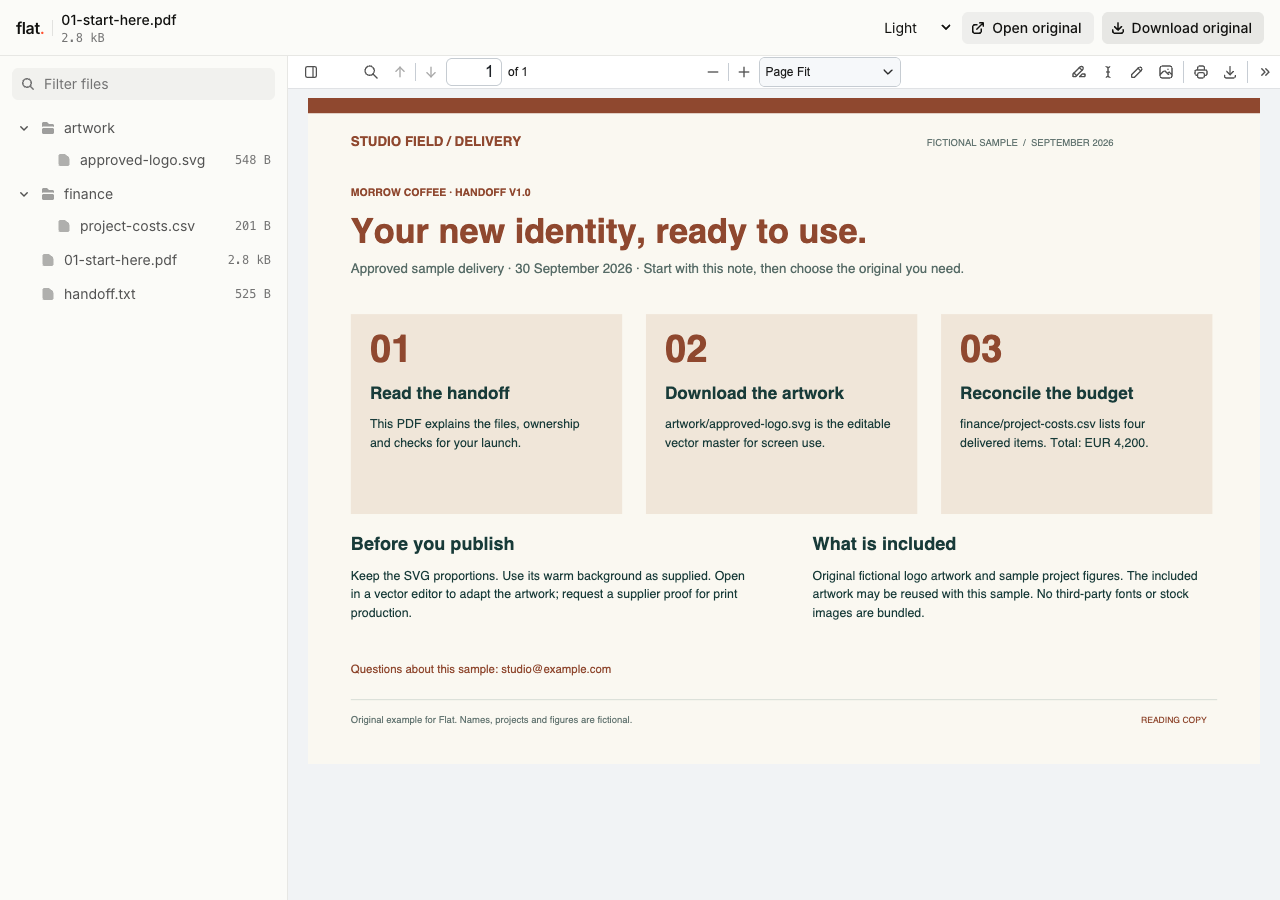
Task: Click the finance folder icon
Action: (x=48, y=194)
